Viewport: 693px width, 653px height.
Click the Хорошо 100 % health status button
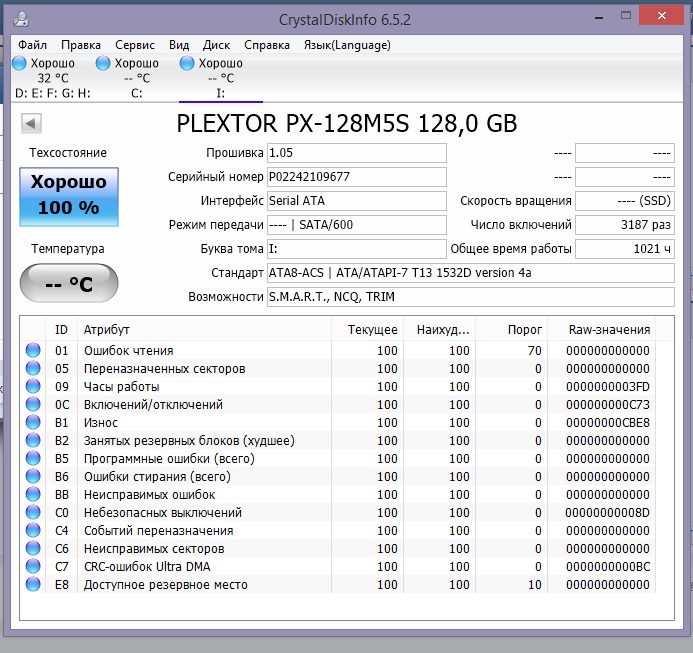pos(69,197)
